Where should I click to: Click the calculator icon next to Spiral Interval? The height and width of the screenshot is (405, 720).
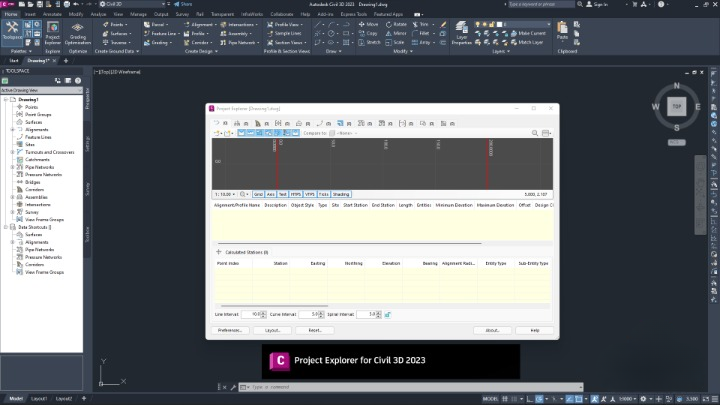(x=387, y=314)
